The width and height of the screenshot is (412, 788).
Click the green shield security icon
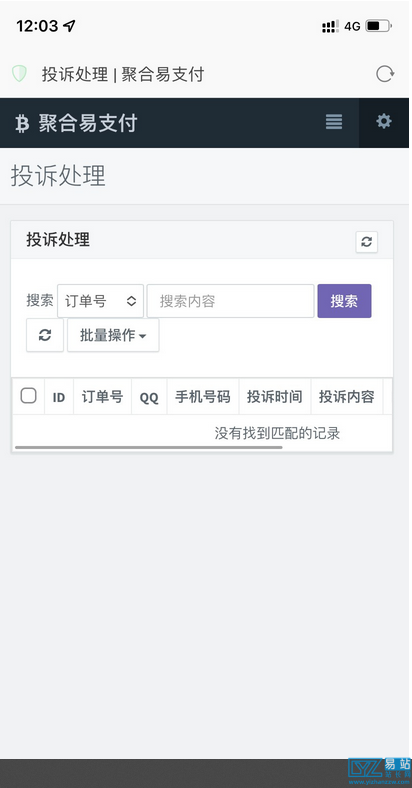pos(19,74)
